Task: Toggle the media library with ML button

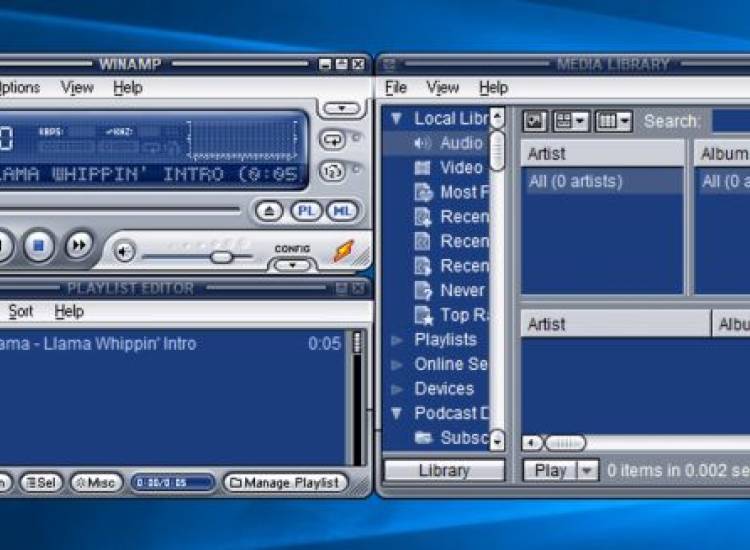Action: 342,211
